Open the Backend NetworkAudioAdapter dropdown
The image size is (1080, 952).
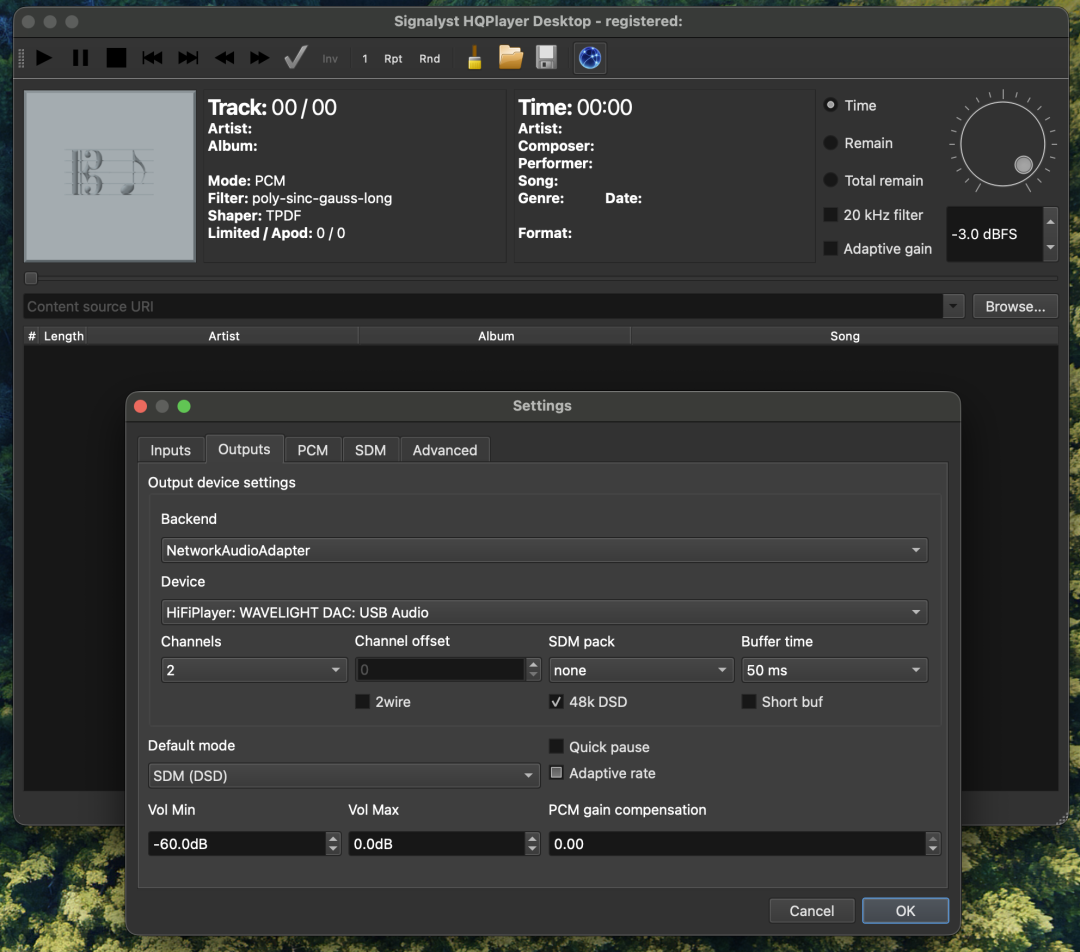click(544, 550)
